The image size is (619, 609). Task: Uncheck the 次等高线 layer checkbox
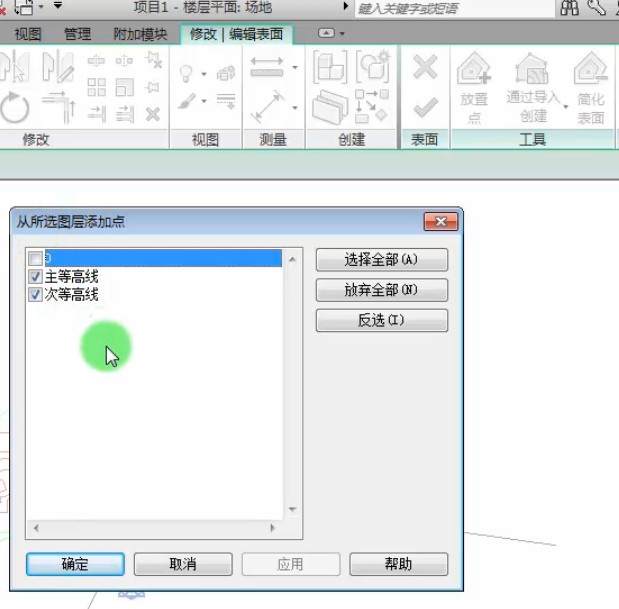pyautogui.click(x=35, y=294)
